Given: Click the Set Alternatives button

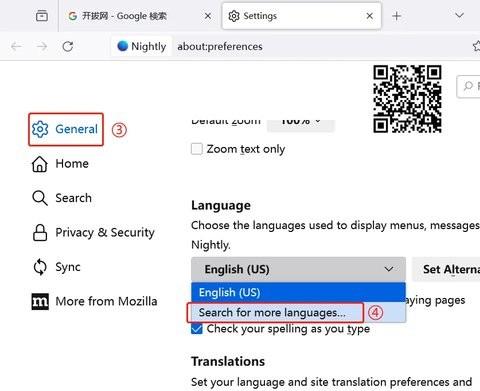Looking at the screenshot, I should pyautogui.click(x=446, y=269).
